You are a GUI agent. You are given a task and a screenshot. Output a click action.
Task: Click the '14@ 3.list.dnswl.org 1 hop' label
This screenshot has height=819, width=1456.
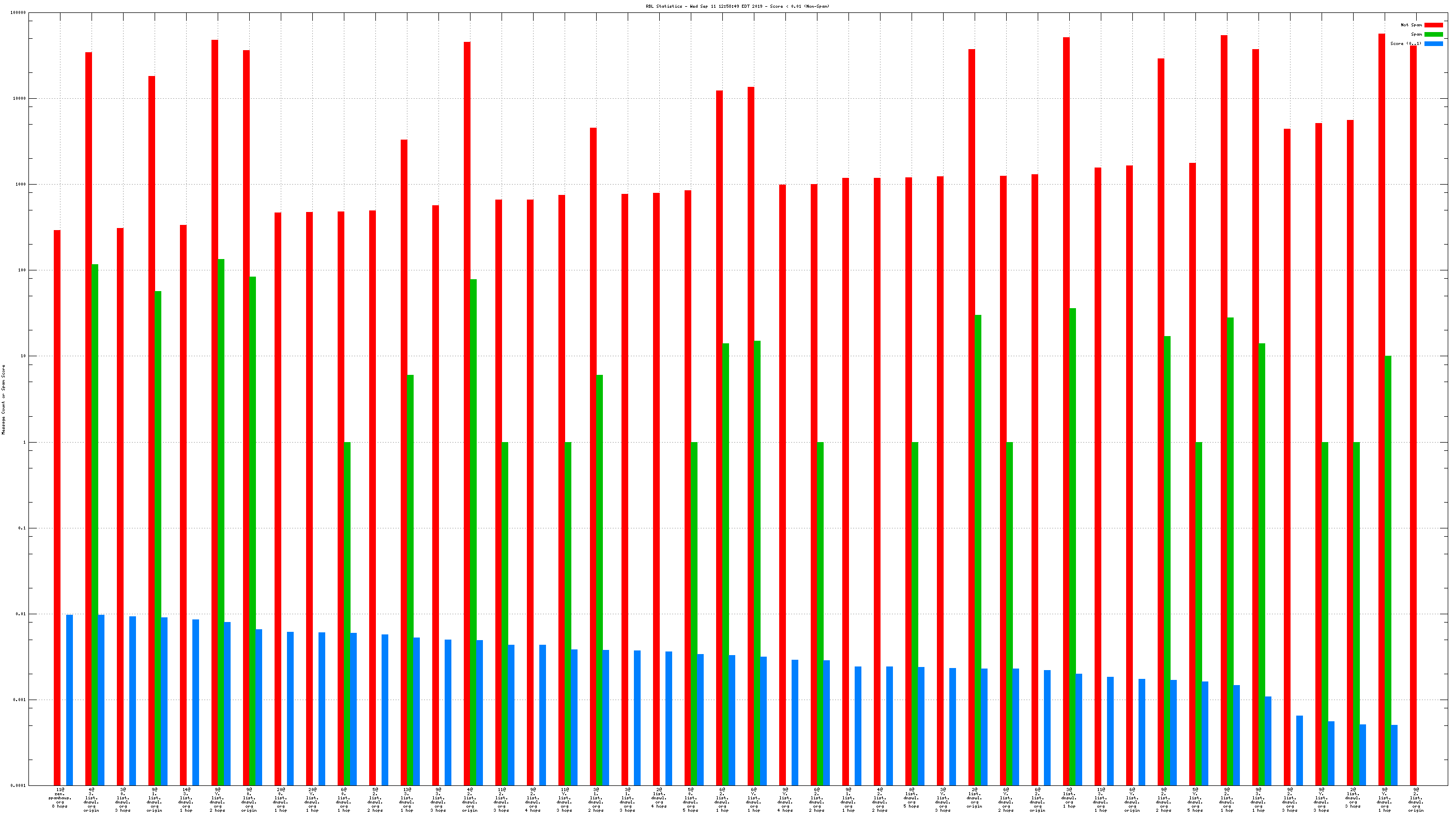coord(186,800)
